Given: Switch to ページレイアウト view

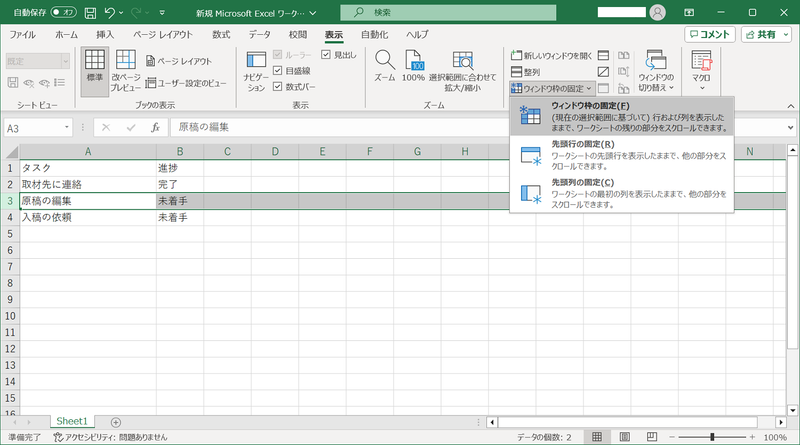Looking at the screenshot, I should point(179,61).
